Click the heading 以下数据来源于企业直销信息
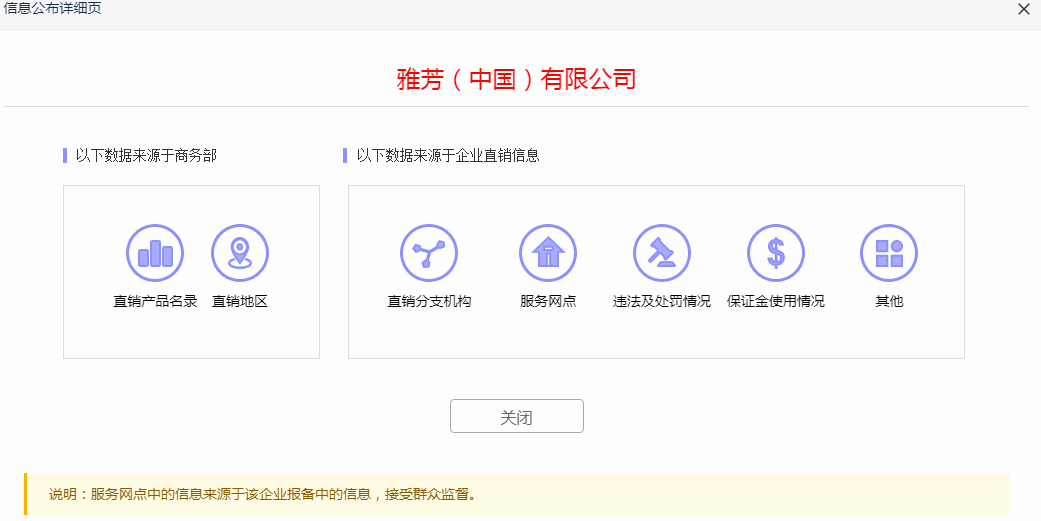Image resolution: width=1041 pixels, height=521 pixels. (x=447, y=155)
